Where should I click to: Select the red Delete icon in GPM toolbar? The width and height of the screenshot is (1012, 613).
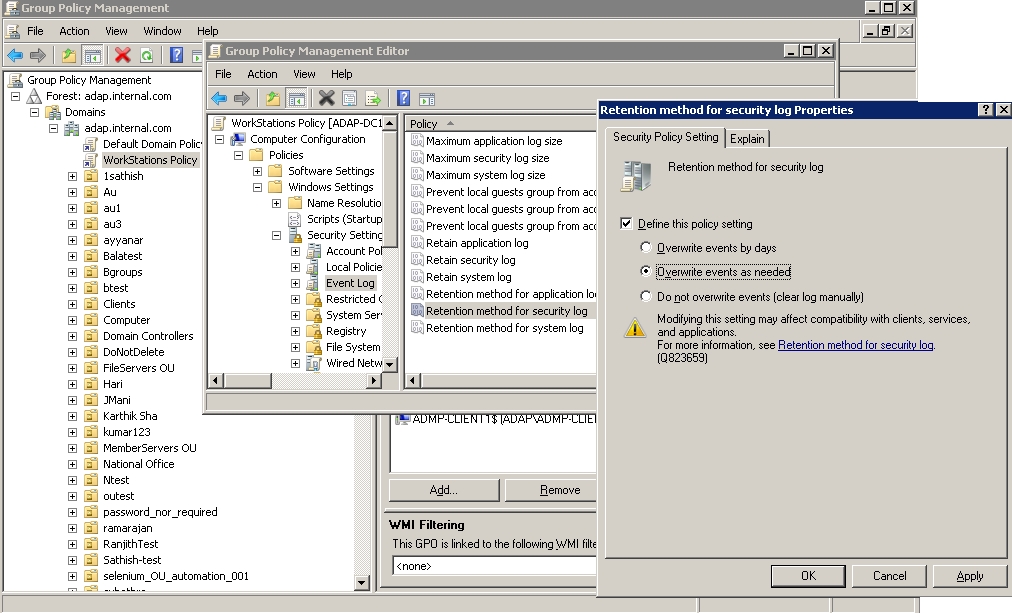[121, 53]
